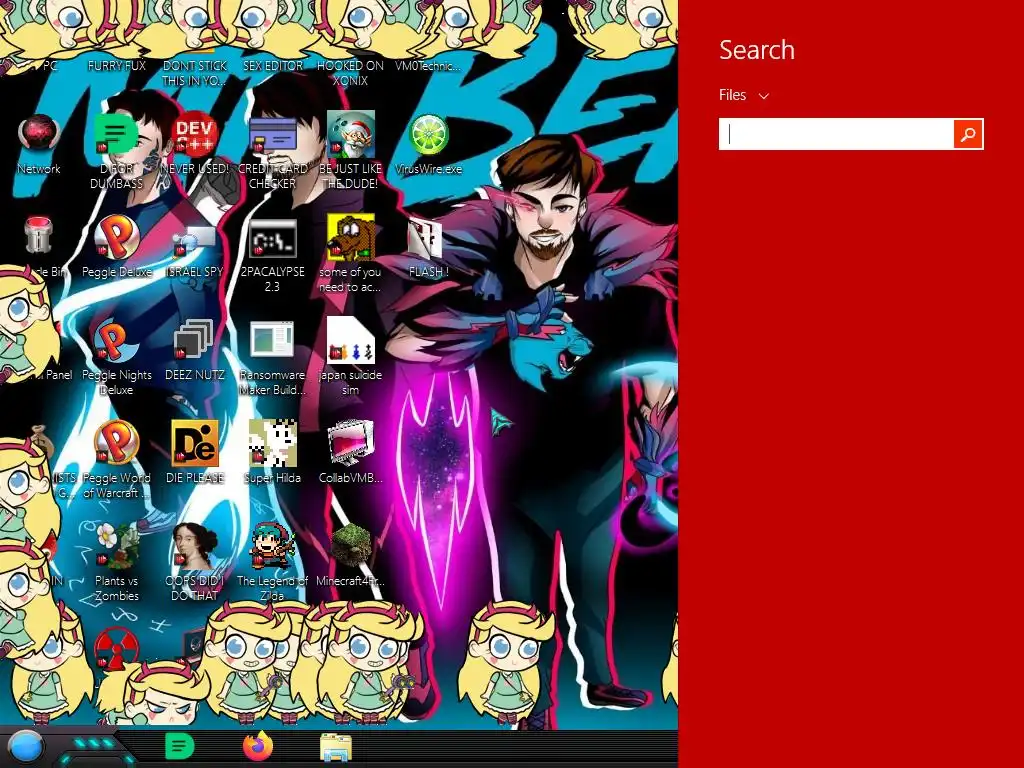Open Plants vs Zombies shortcut
The image size is (1024, 768).
point(116,546)
